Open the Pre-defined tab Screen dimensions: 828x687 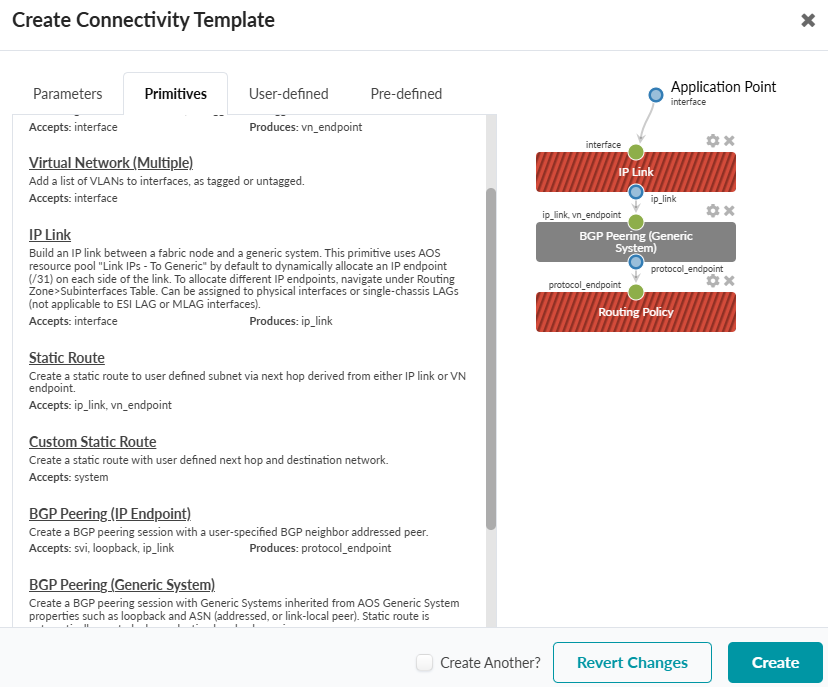[x=406, y=93]
